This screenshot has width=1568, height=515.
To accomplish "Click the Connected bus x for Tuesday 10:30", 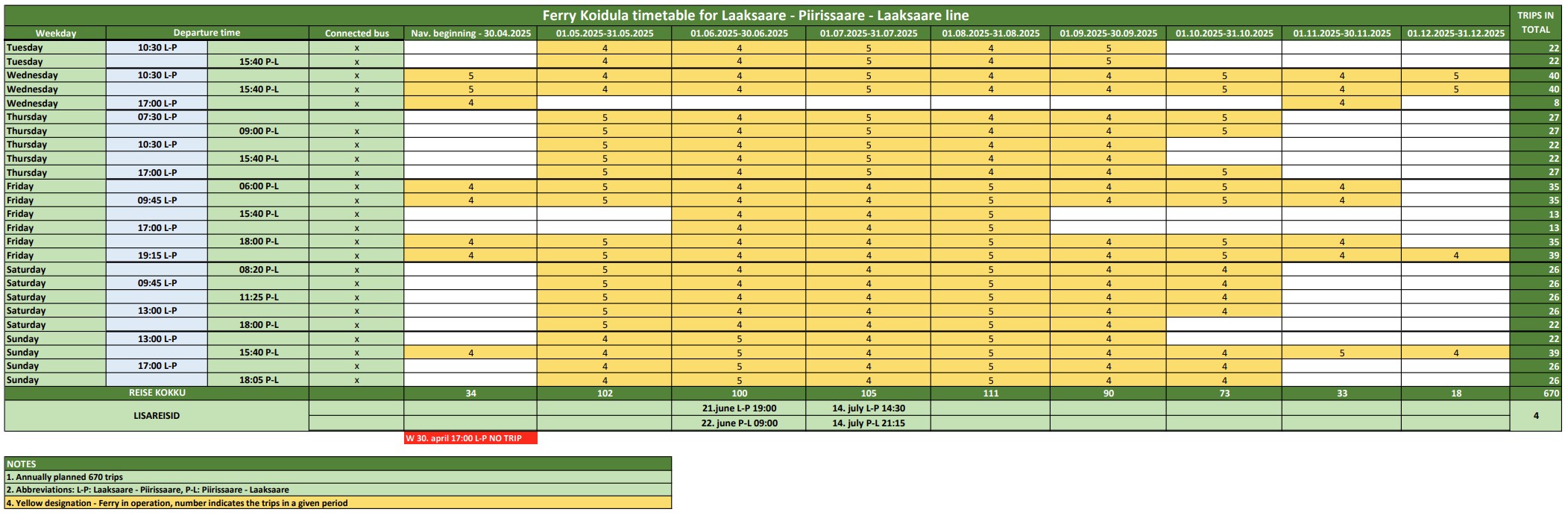I will point(356,48).
